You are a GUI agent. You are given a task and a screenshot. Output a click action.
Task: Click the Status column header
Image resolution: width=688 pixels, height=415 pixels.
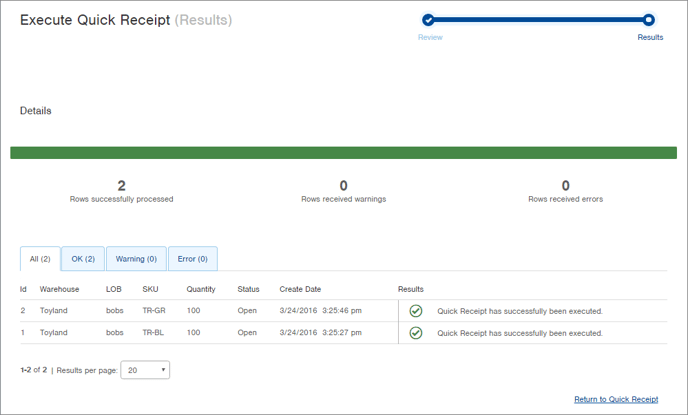click(x=248, y=289)
